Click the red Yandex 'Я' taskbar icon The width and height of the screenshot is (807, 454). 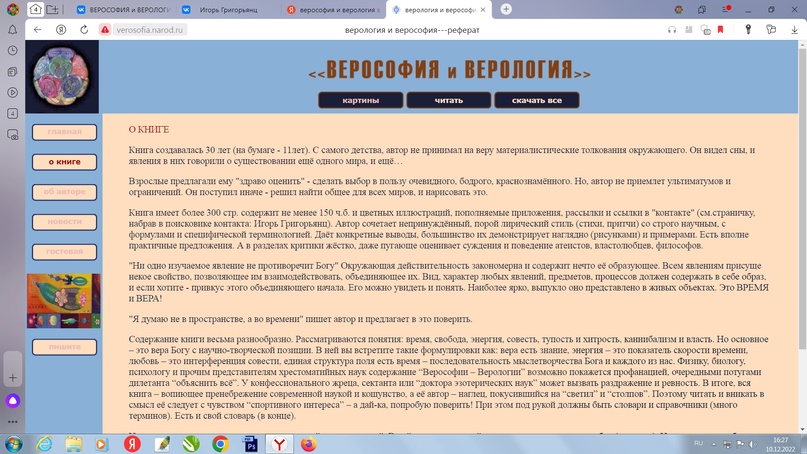click(132, 444)
